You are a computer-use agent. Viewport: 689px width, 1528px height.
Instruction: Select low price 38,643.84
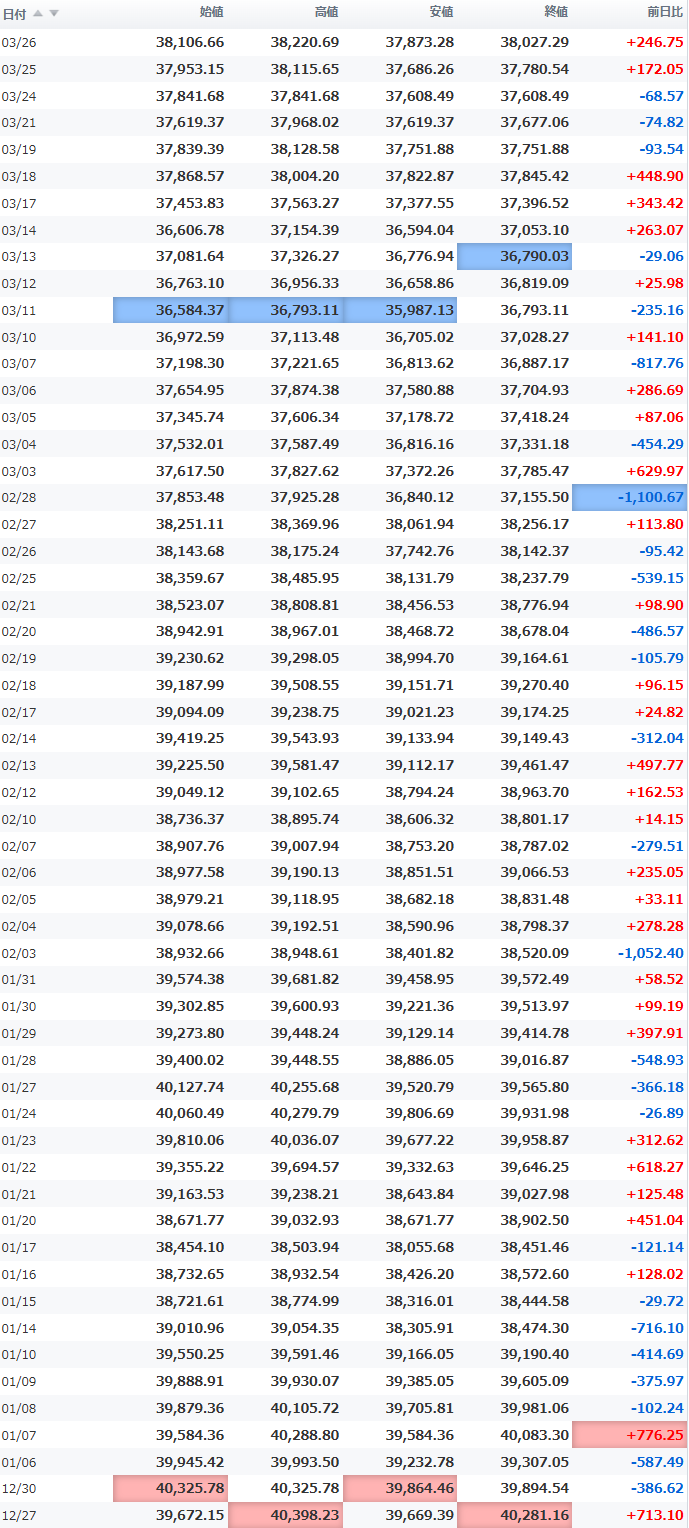pyautogui.click(x=420, y=1194)
